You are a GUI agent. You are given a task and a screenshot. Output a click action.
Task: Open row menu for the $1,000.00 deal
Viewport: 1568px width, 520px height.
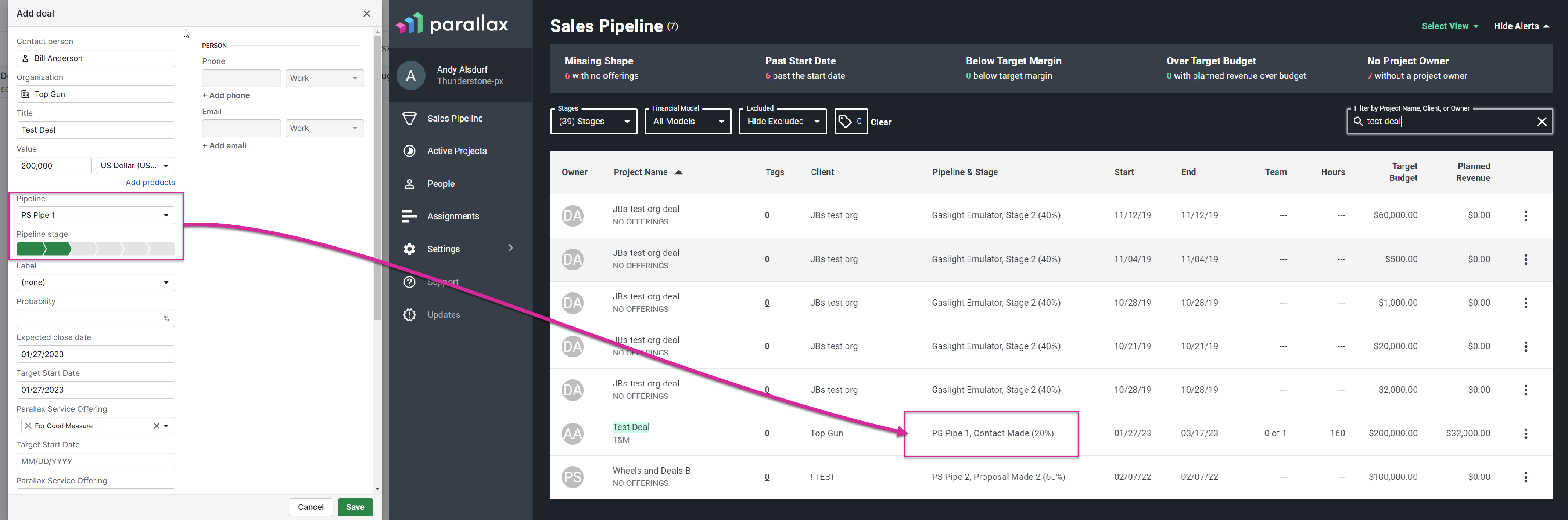point(1526,303)
